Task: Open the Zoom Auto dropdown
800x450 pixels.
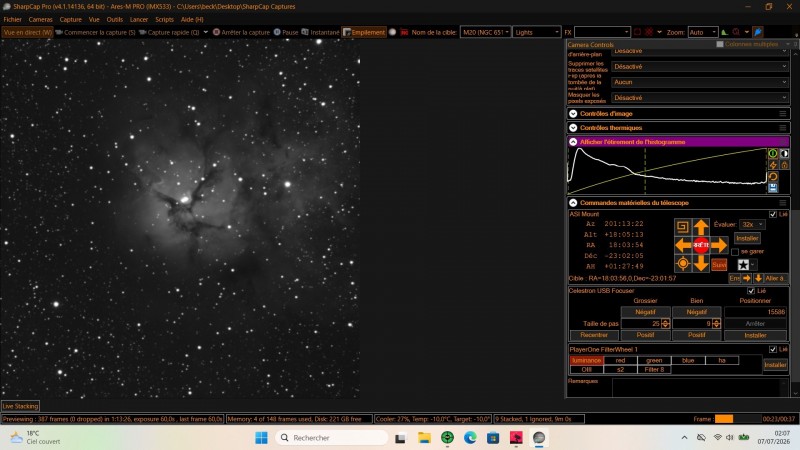Action: point(703,32)
